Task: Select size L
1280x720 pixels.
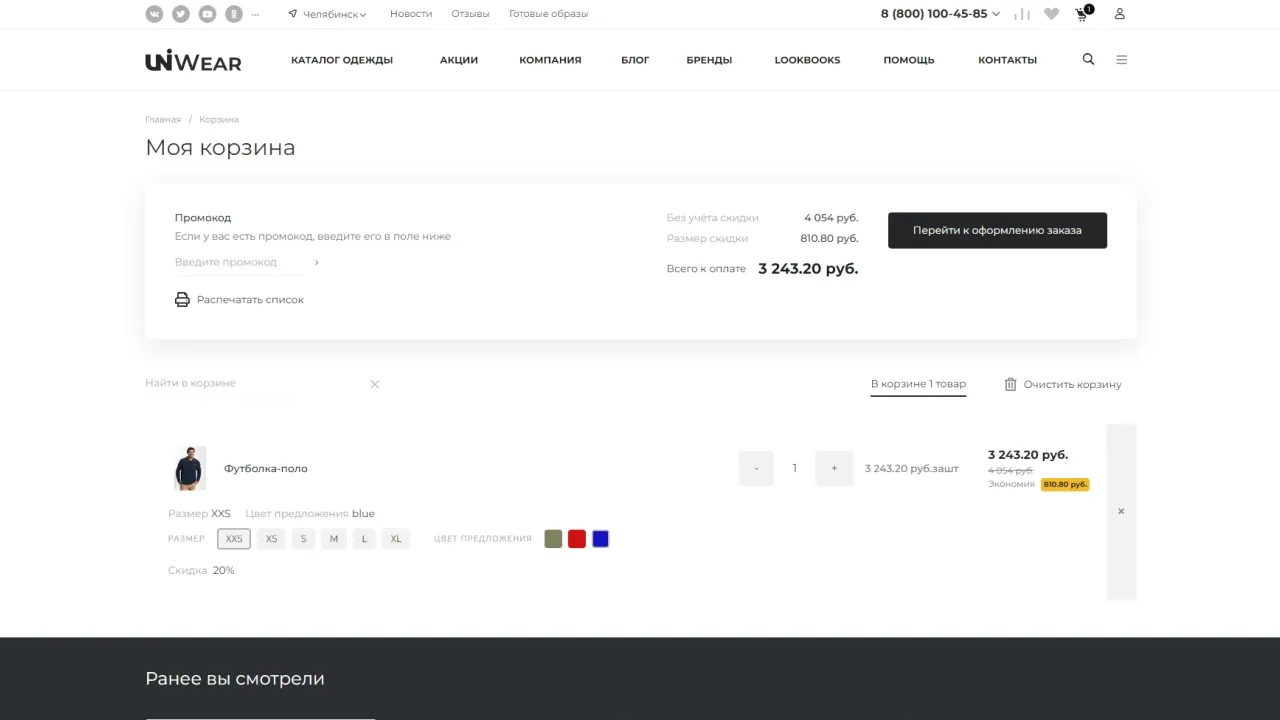Action: (364, 539)
